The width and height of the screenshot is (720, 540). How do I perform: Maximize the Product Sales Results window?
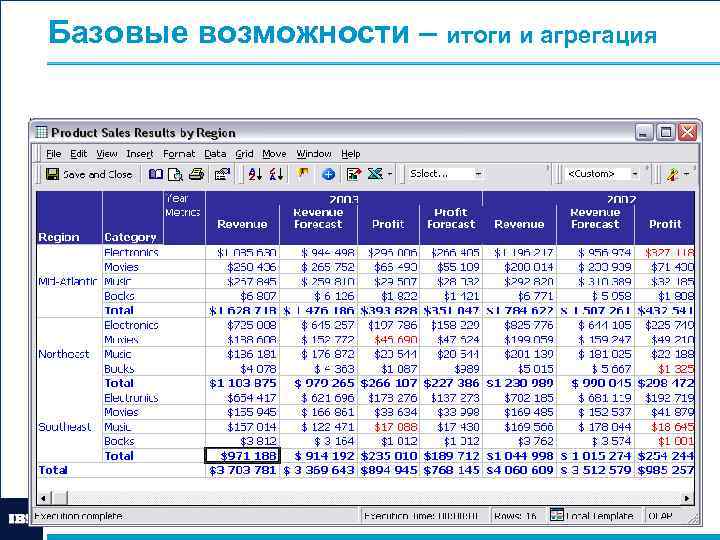(665, 132)
